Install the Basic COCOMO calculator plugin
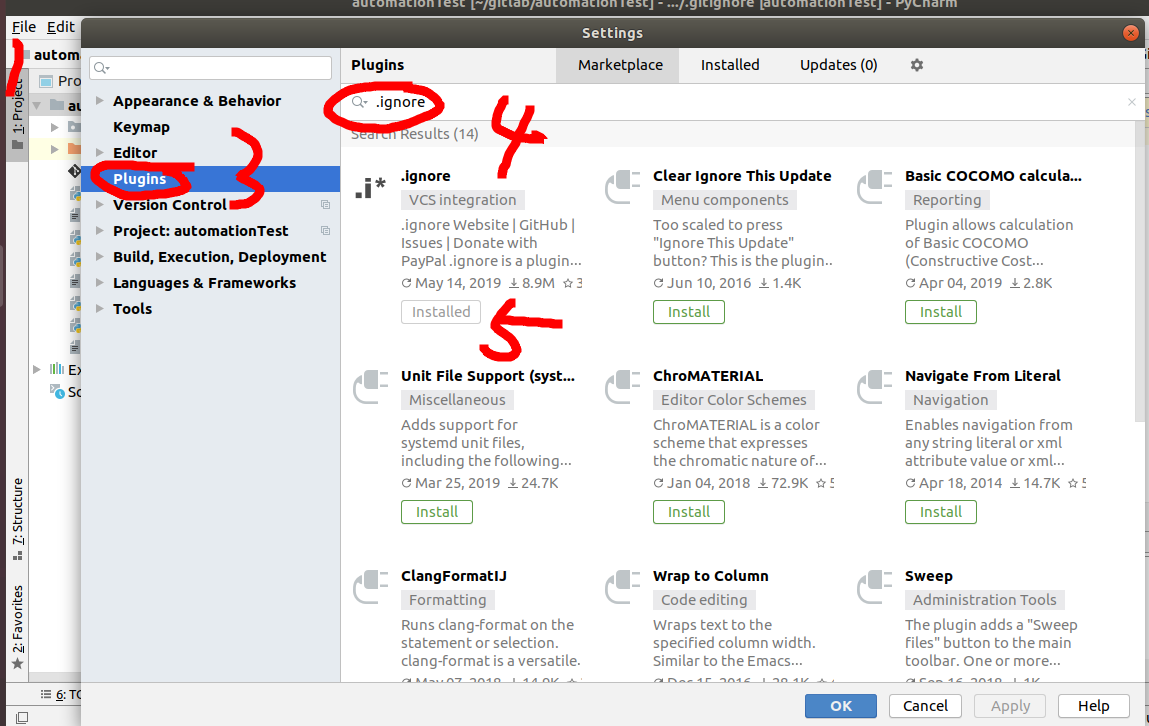Image resolution: width=1149 pixels, height=726 pixels. pyautogui.click(x=941, y=312)
